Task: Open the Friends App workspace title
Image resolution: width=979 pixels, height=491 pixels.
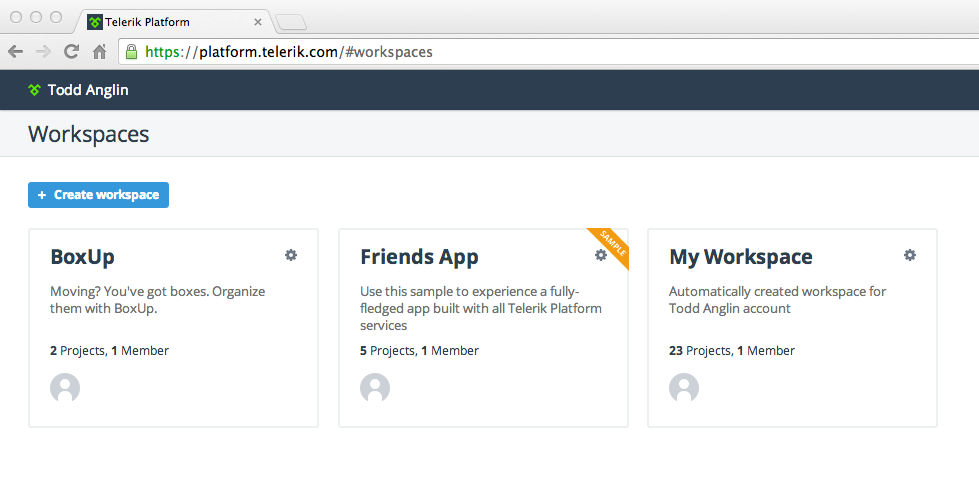Action: pos(419,257)
